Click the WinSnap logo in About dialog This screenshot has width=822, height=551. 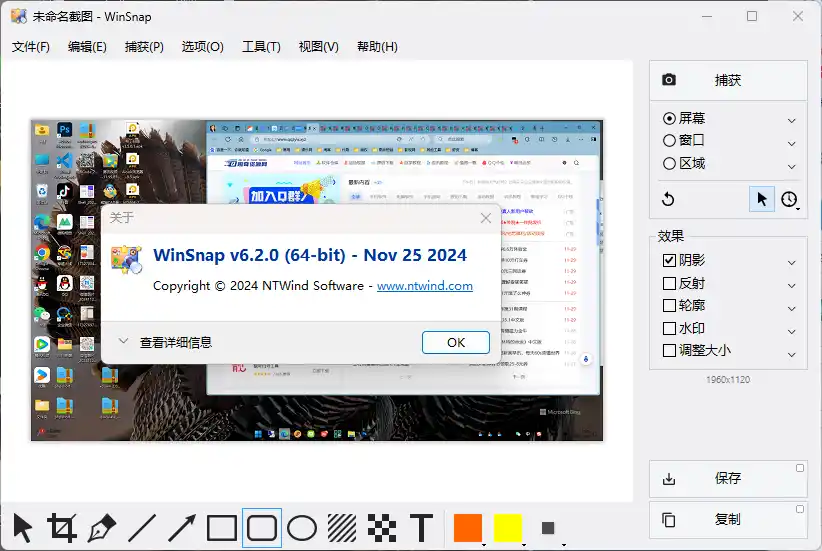[126, 260]
